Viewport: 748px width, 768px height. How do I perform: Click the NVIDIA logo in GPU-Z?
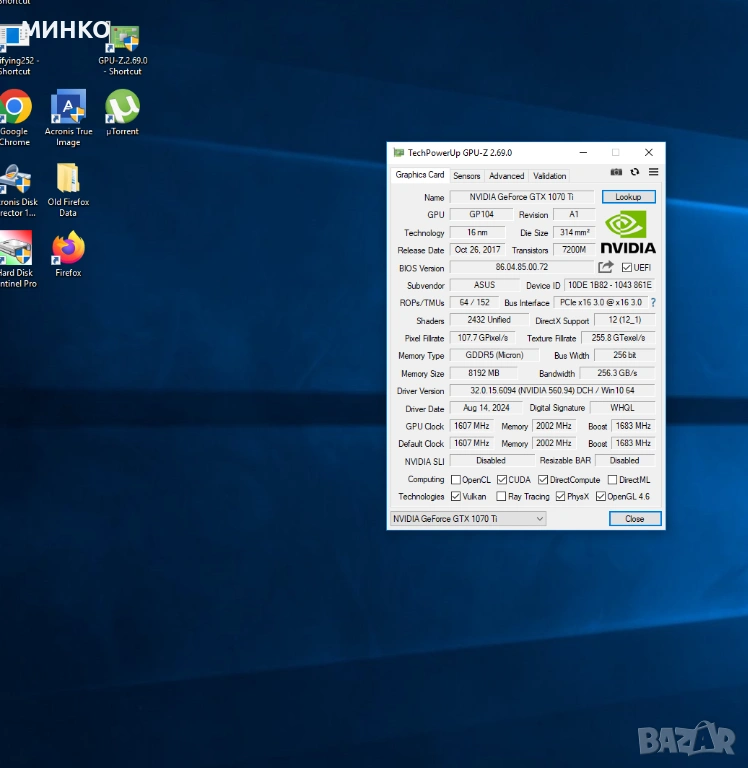628,232
